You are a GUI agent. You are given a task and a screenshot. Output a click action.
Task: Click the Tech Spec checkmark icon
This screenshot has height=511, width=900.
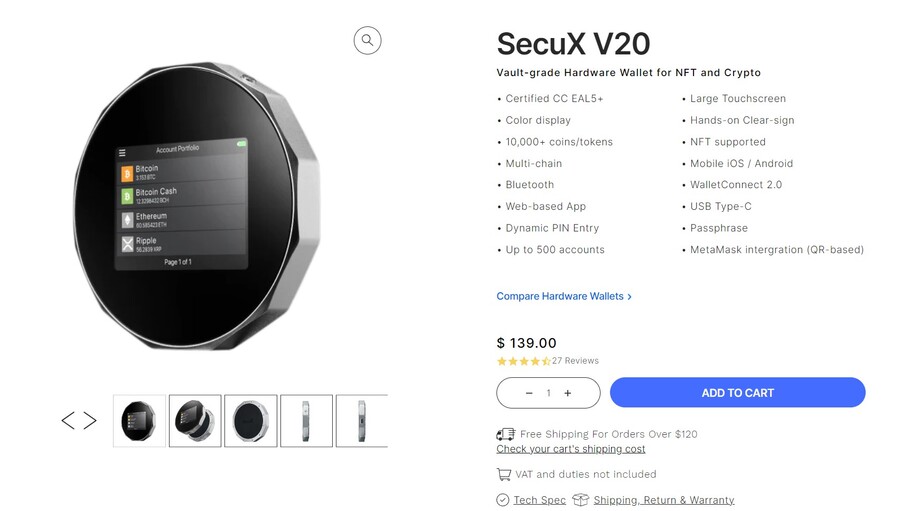pos(503,500)
